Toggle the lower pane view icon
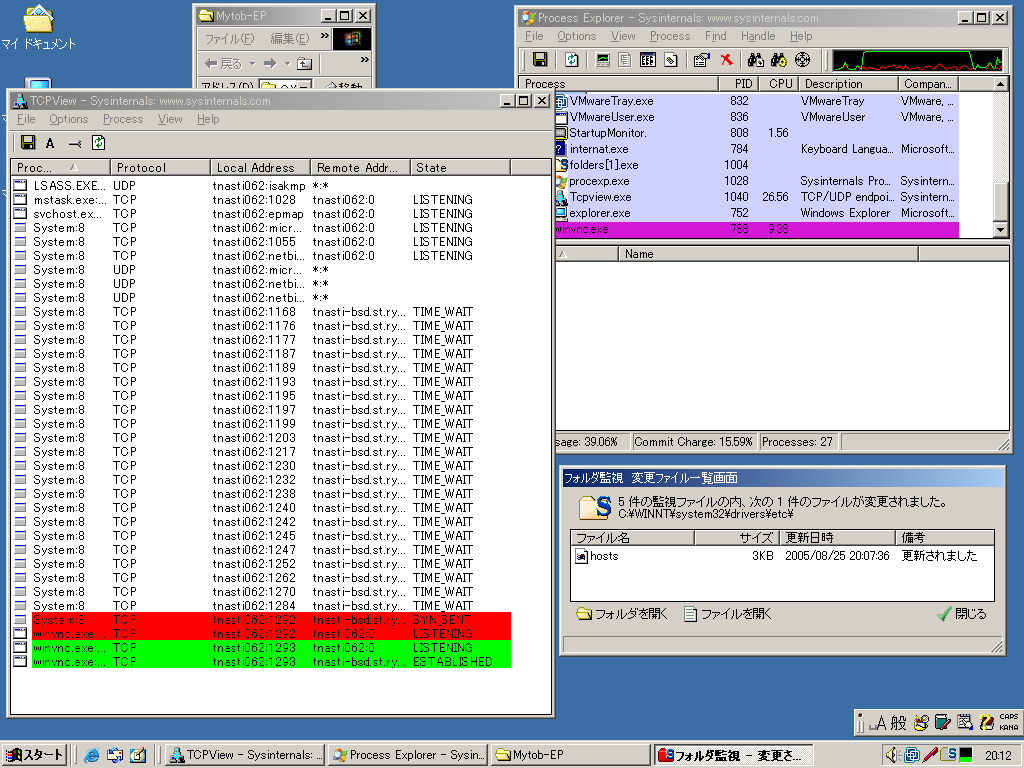 click(647, 60)
